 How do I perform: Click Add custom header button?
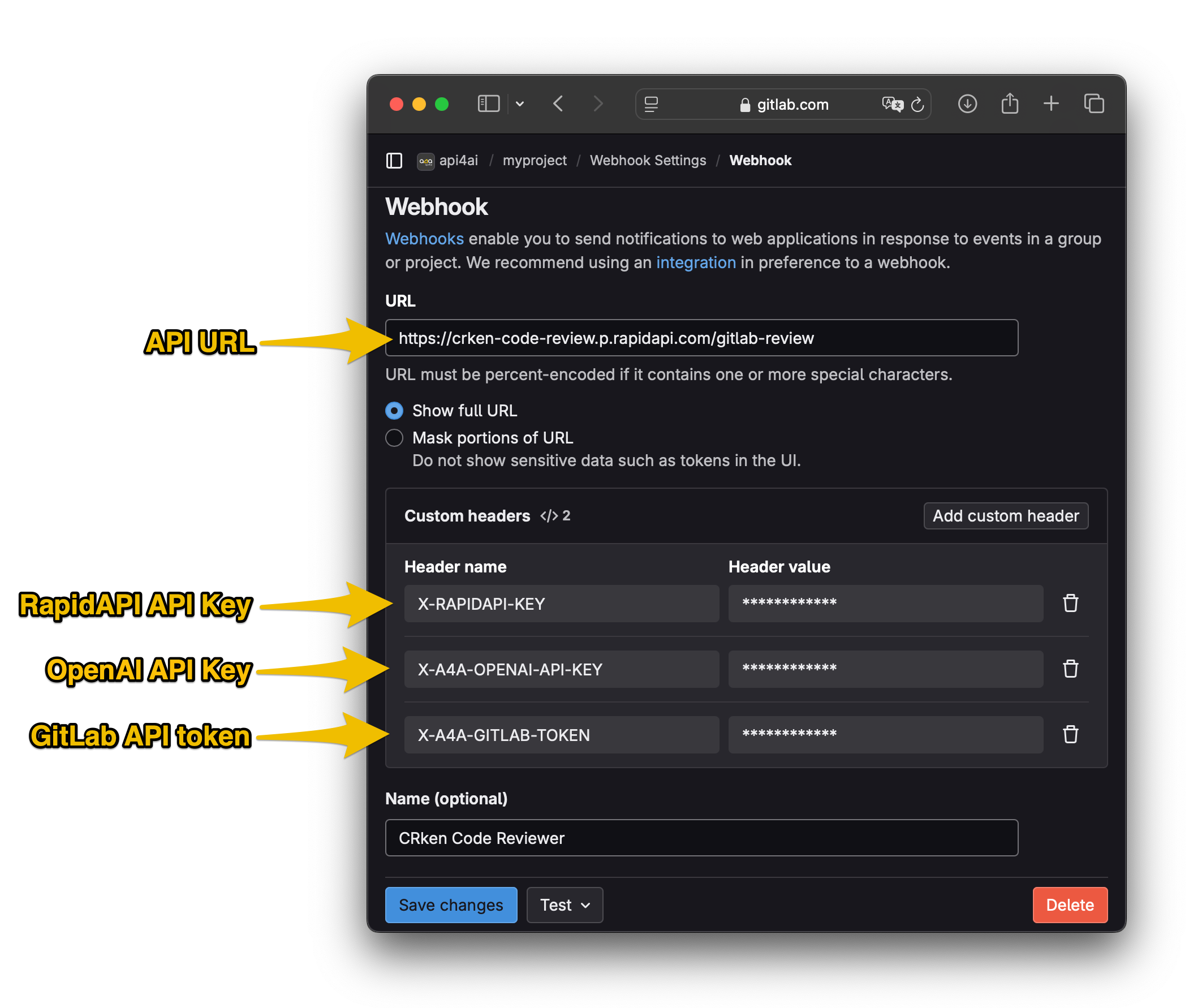pos(1005,515)
